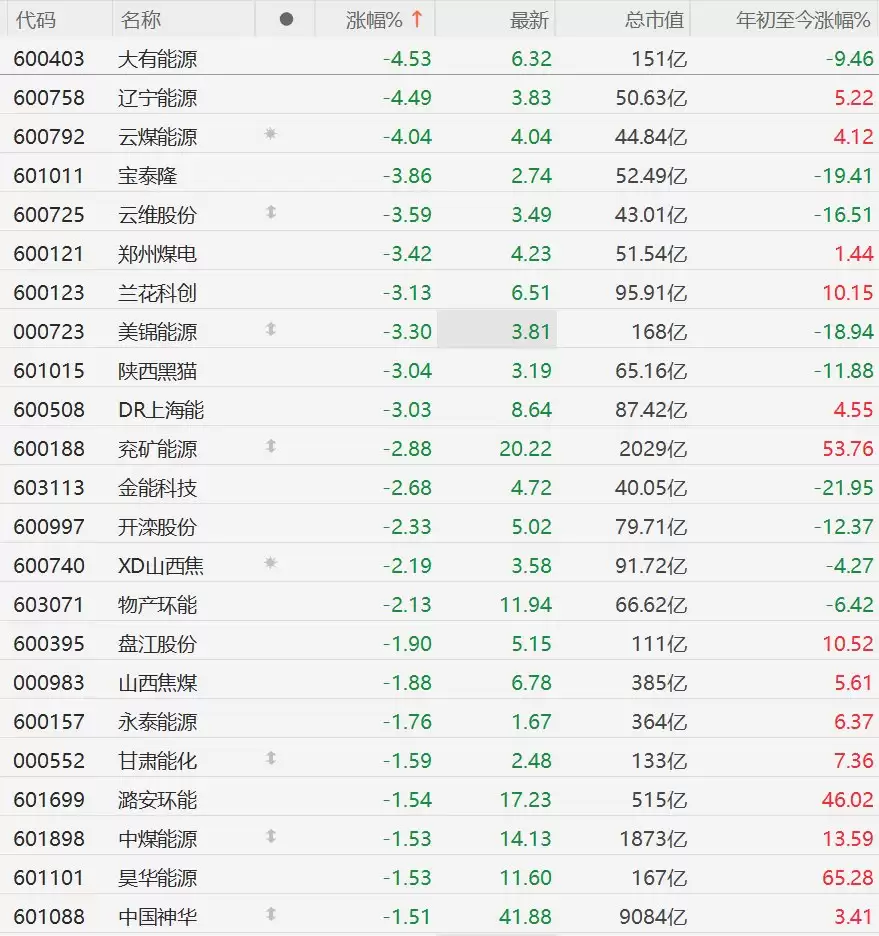Select stock name 物产环能

tap(158, 605)
